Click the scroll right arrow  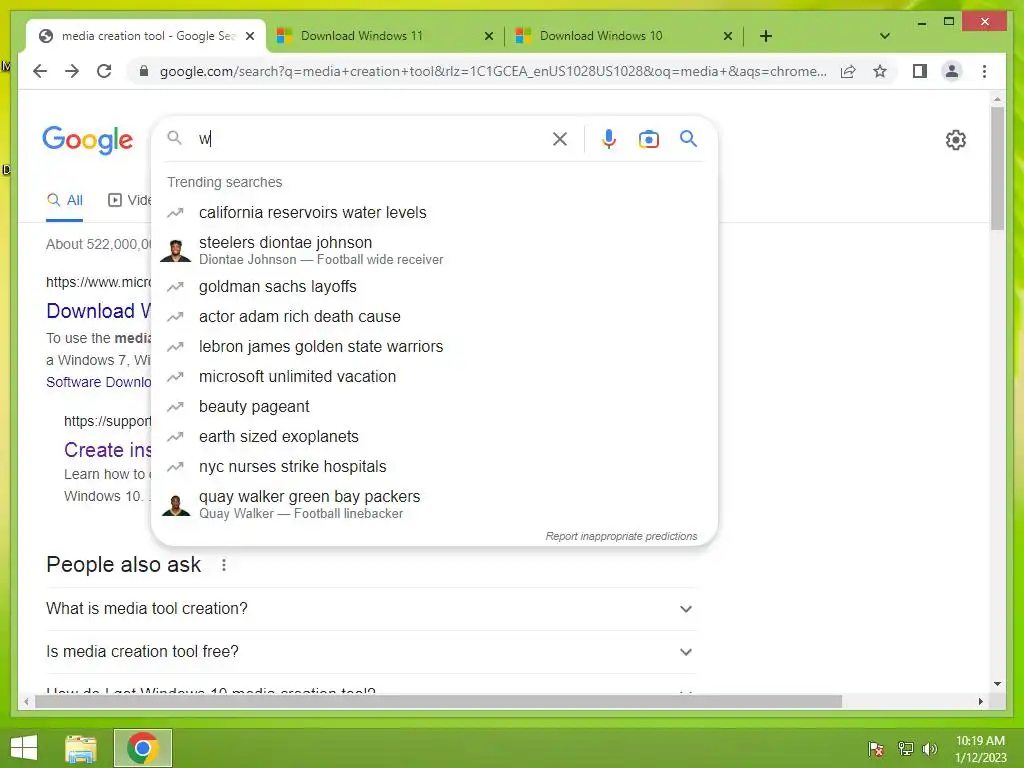coord(980,702)
